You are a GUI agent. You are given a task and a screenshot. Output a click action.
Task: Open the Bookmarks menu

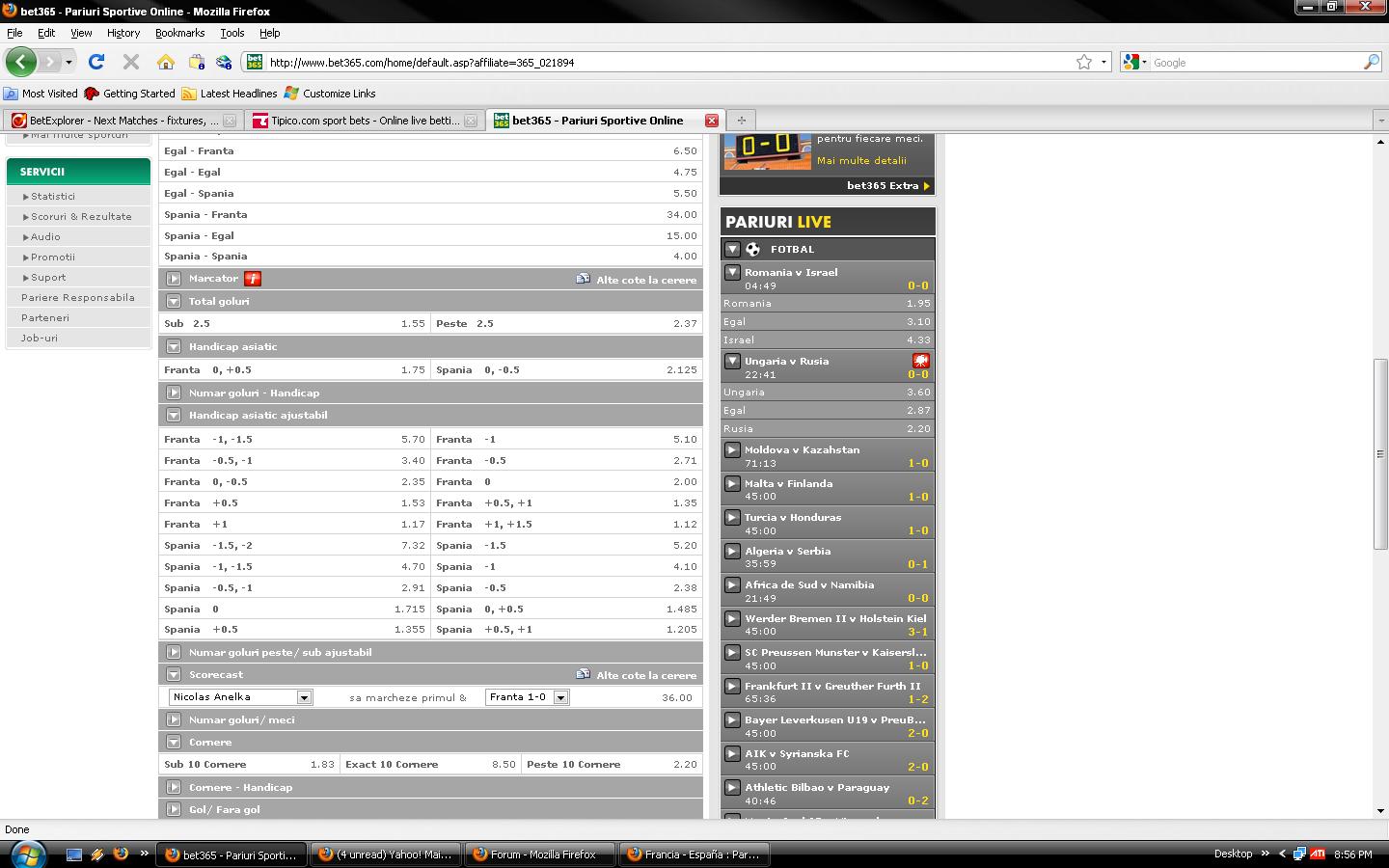tap(179, 33)
